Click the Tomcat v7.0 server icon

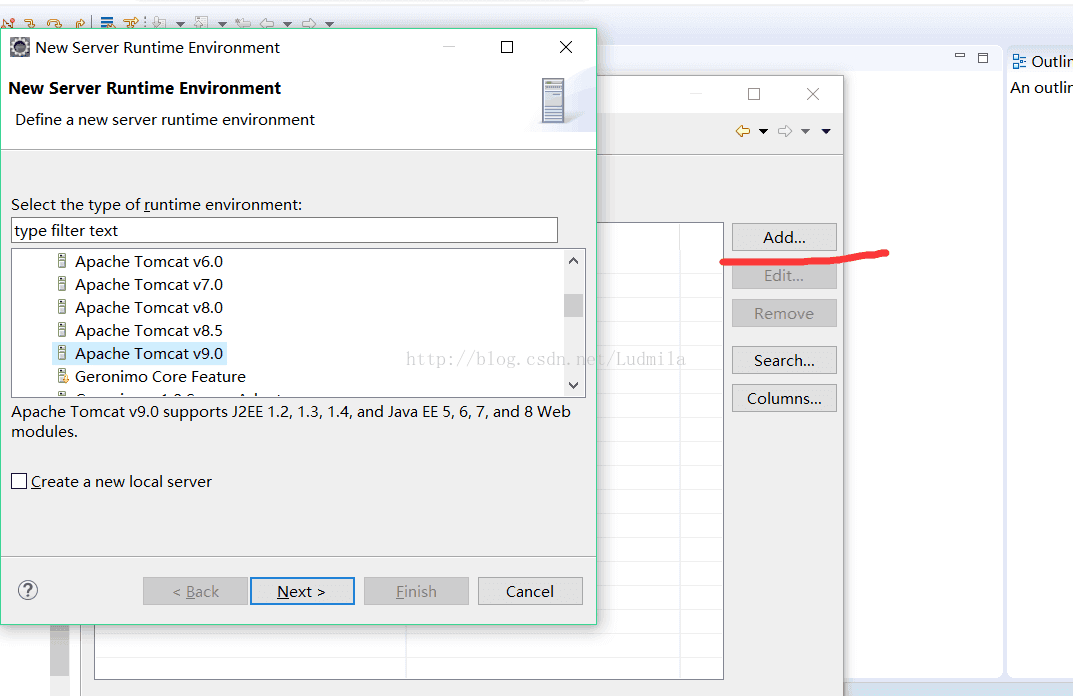click(62, 284)
